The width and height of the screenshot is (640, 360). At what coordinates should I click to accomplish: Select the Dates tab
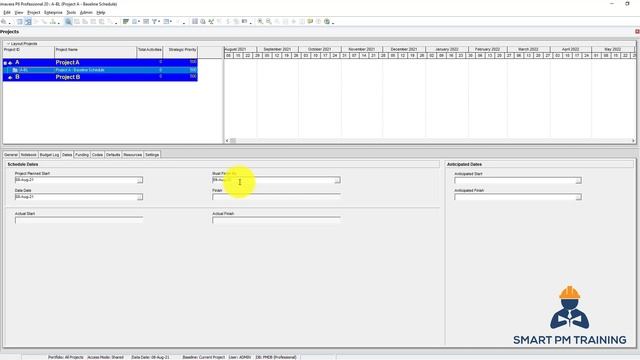tap(67, 155)
